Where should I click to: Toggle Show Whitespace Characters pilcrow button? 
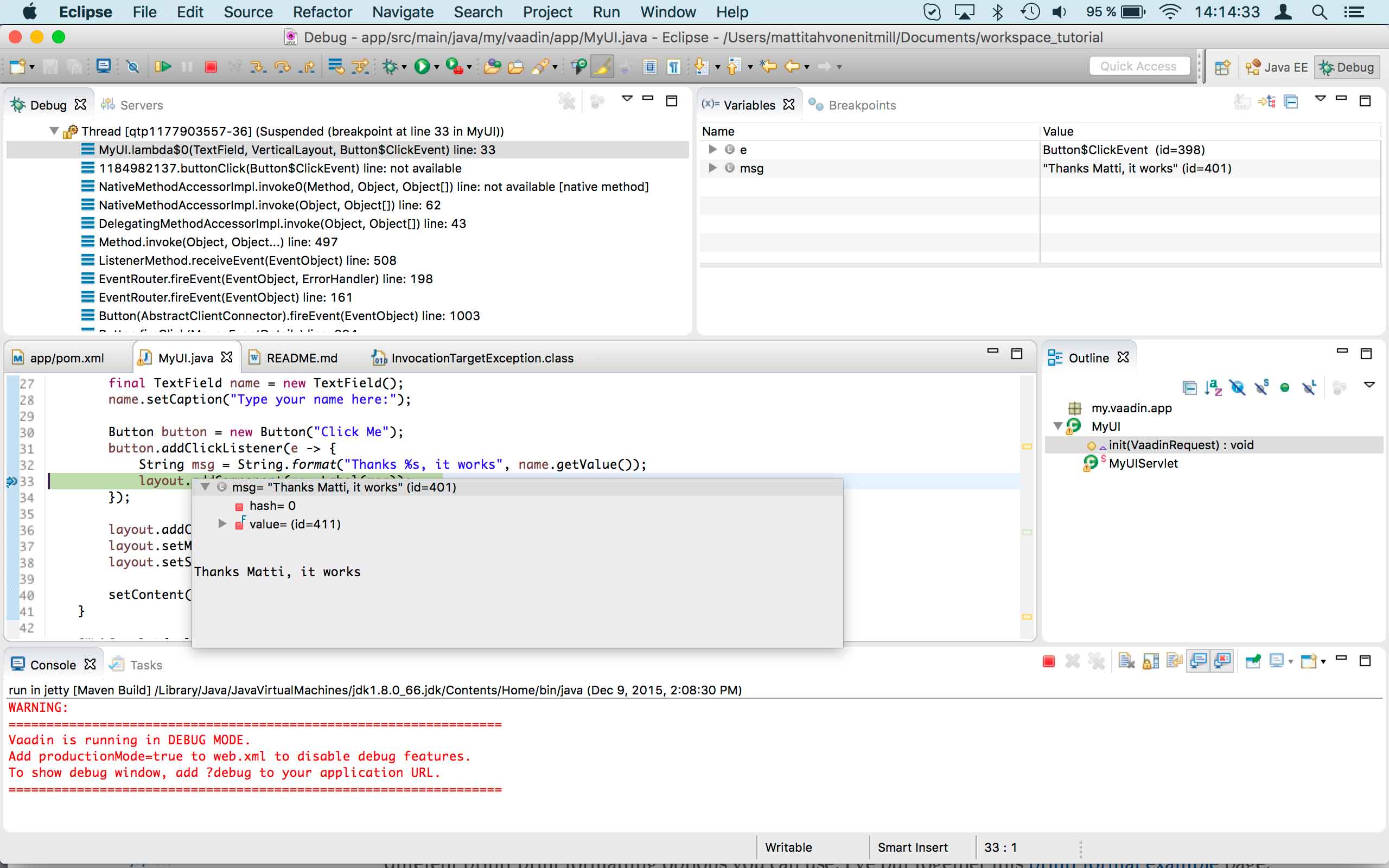point(674,67)
